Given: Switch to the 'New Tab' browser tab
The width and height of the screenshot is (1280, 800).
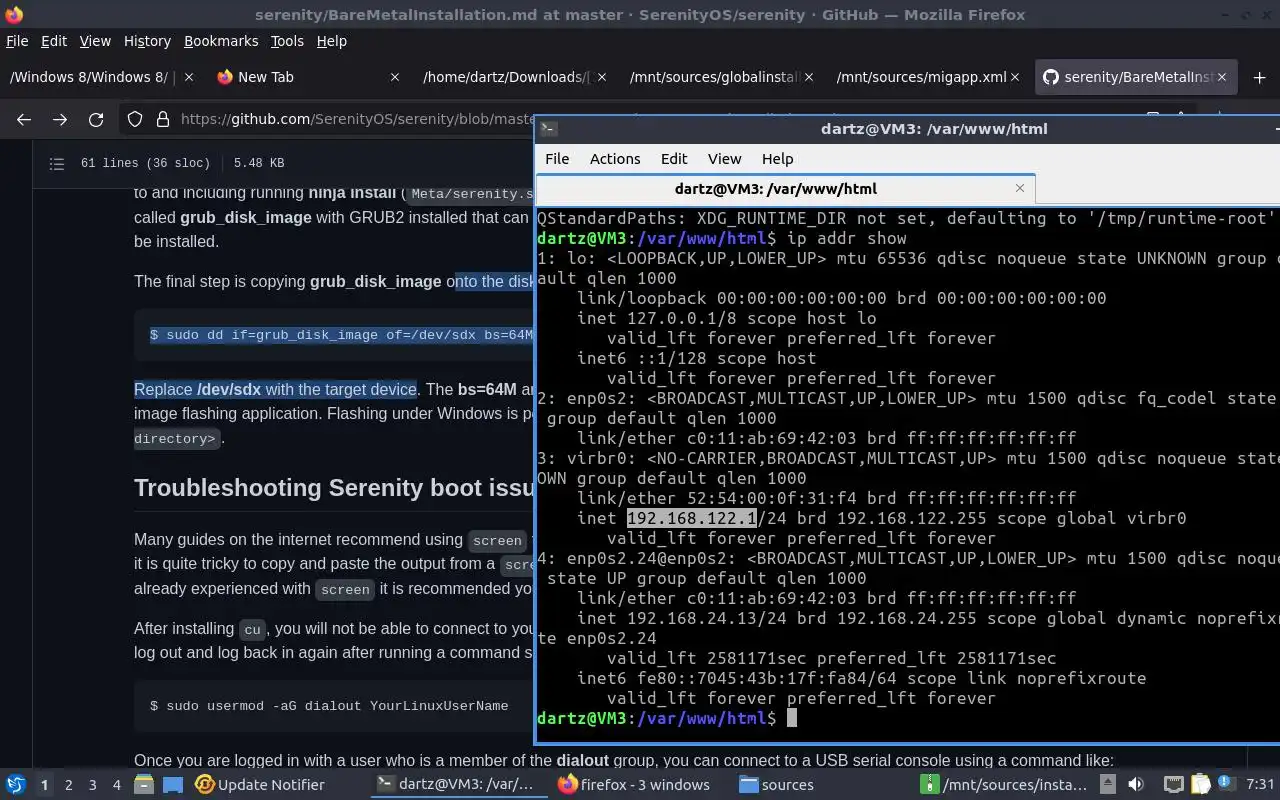Looking at the screenshot, I should point(308,77).
